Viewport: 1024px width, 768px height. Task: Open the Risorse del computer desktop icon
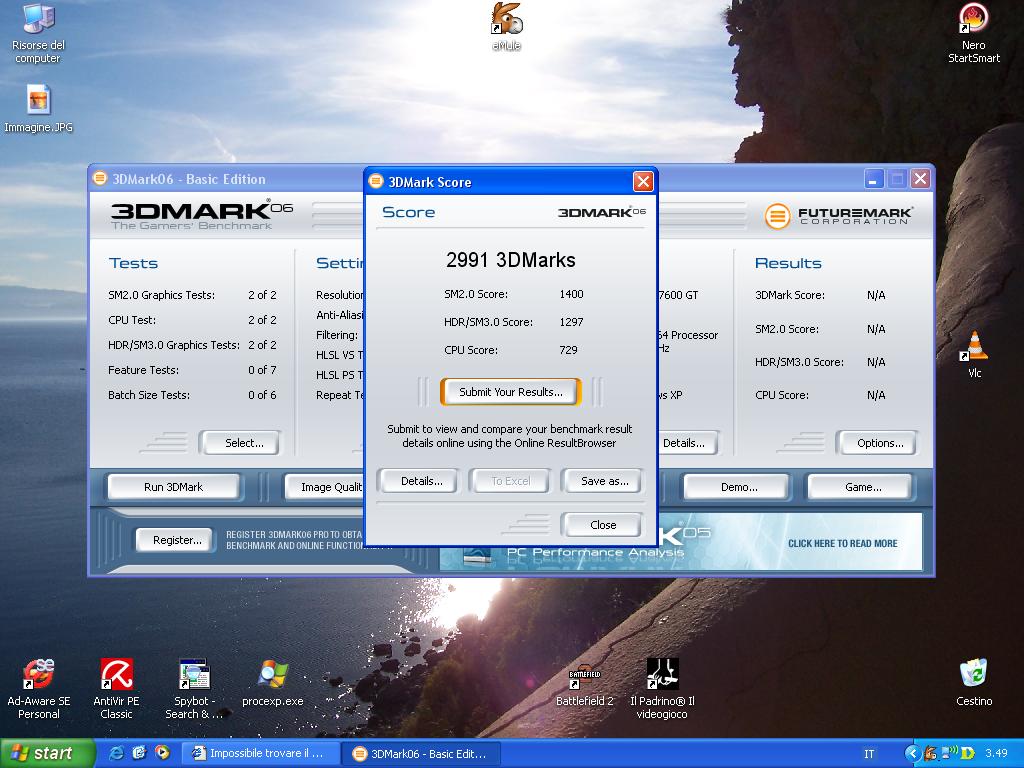coord(39,33)
